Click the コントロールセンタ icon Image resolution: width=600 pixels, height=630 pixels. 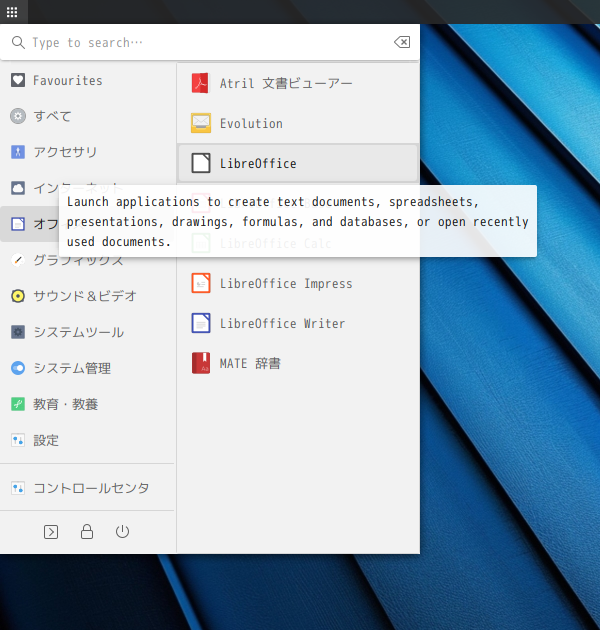(18, 488)
